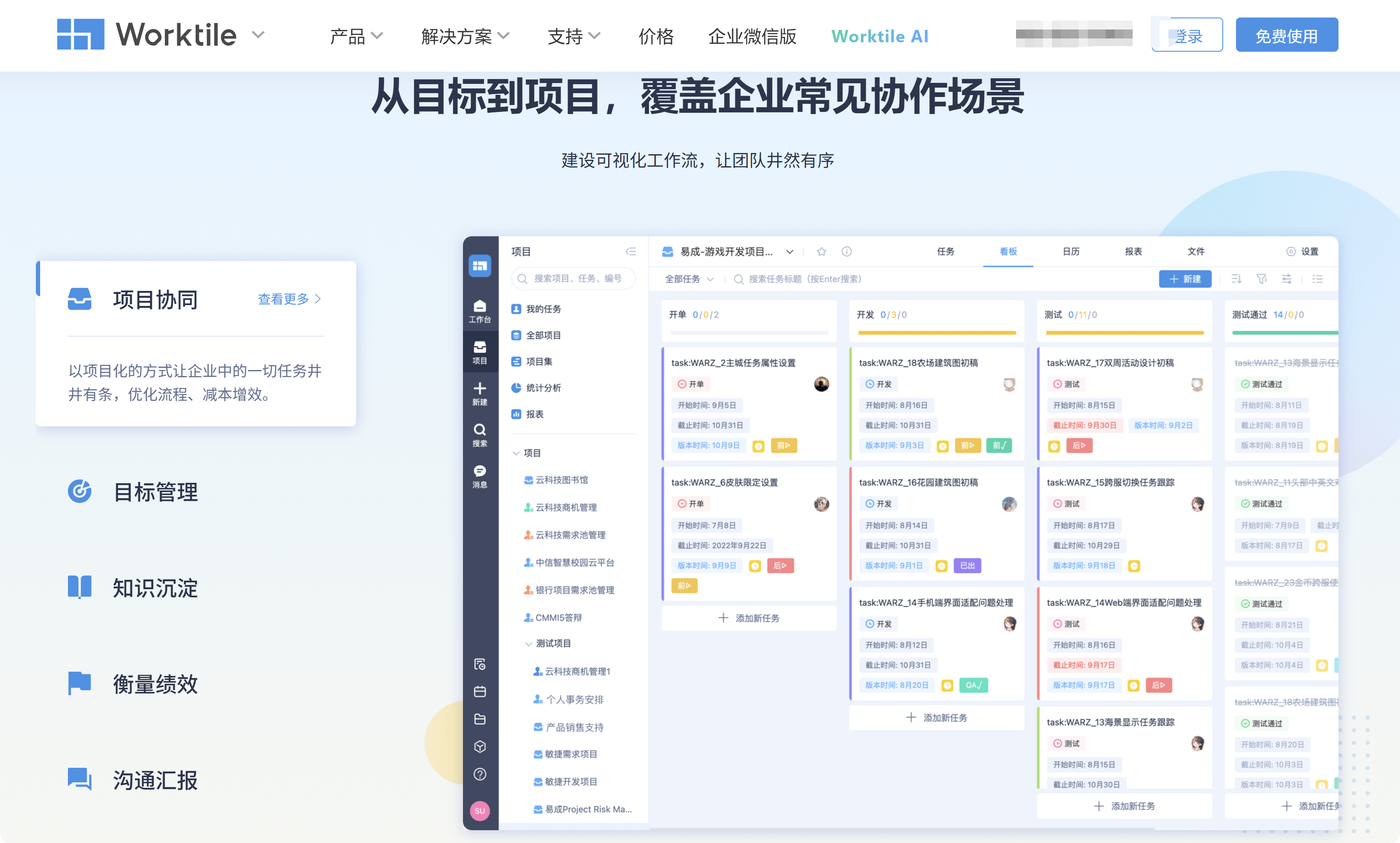Open the 搜索 magnifier icon in the left rail
Viewport: 1400px width, 843px height.
coord(480,430)
